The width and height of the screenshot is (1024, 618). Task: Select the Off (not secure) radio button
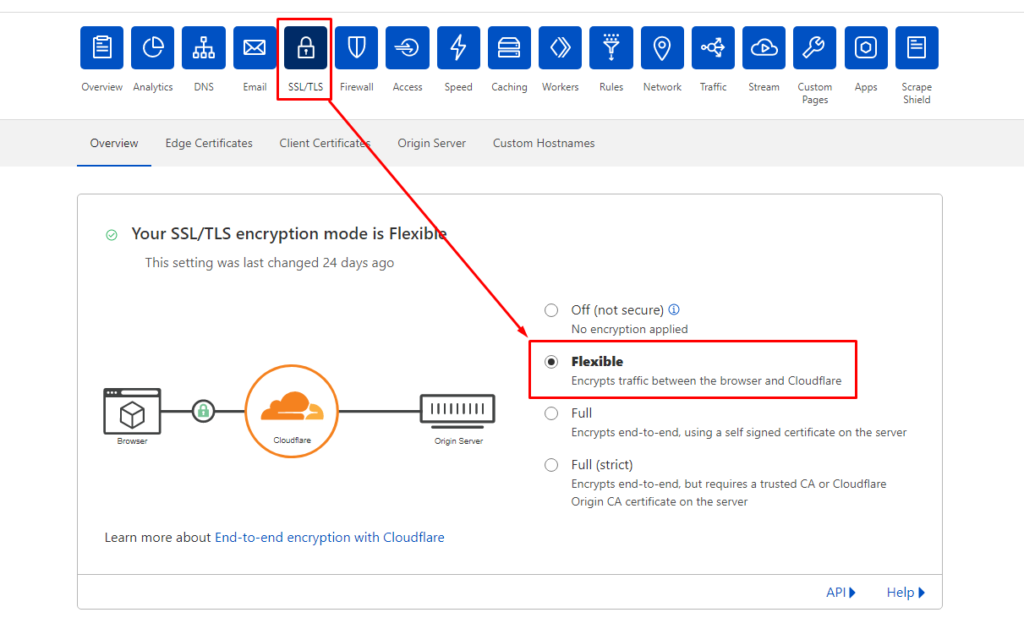tap(551, 310)
